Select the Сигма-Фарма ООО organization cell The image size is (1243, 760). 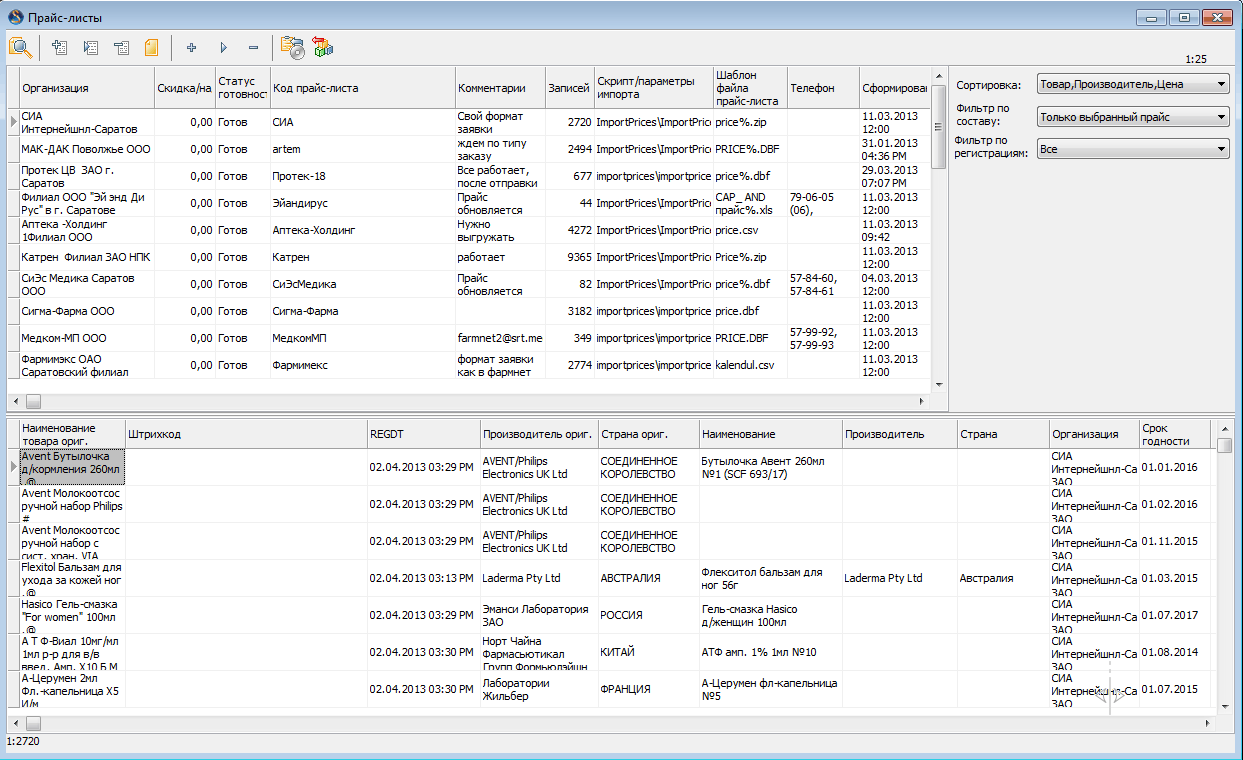86,311
